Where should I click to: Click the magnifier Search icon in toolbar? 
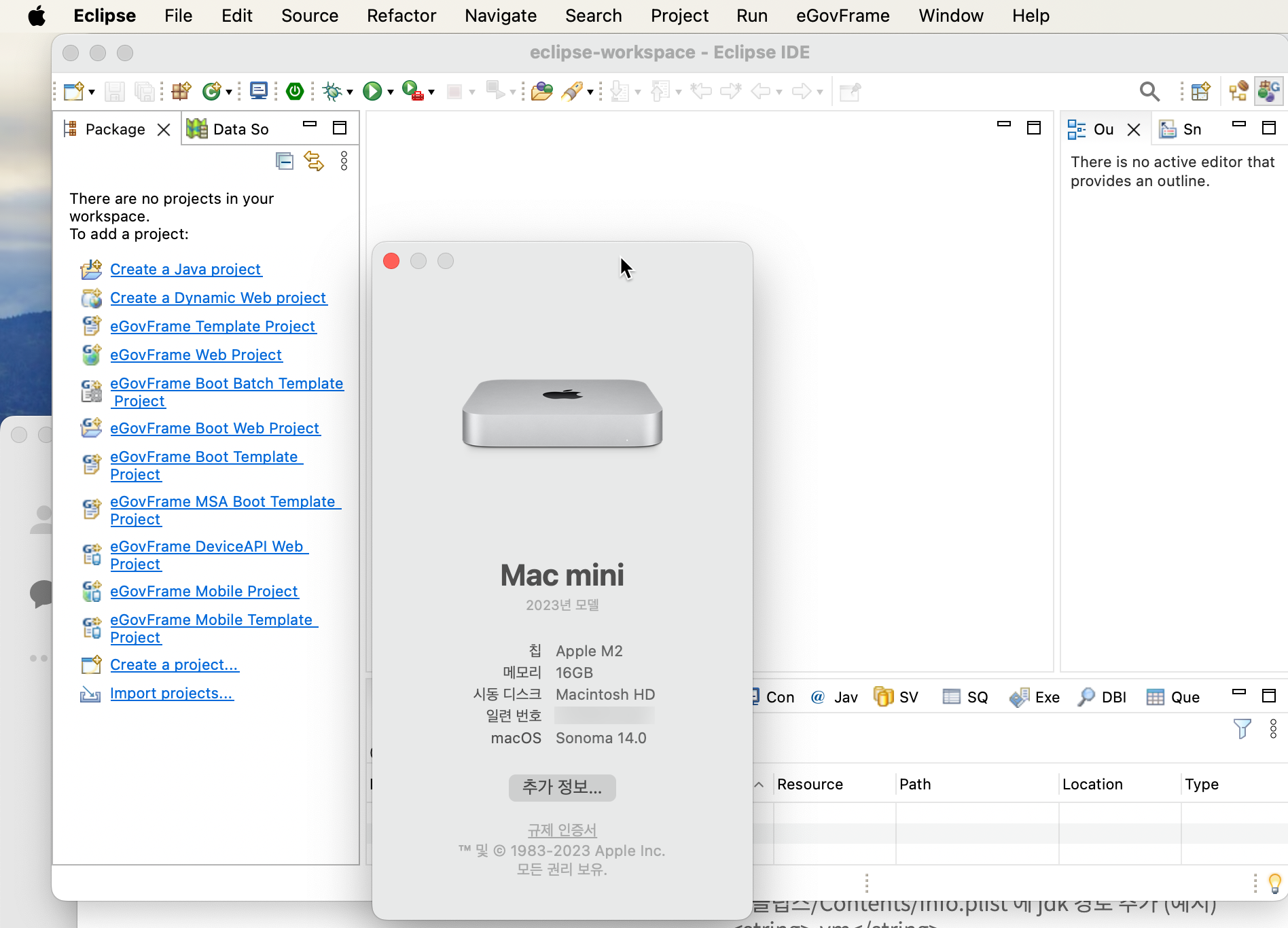(1149, 91)
